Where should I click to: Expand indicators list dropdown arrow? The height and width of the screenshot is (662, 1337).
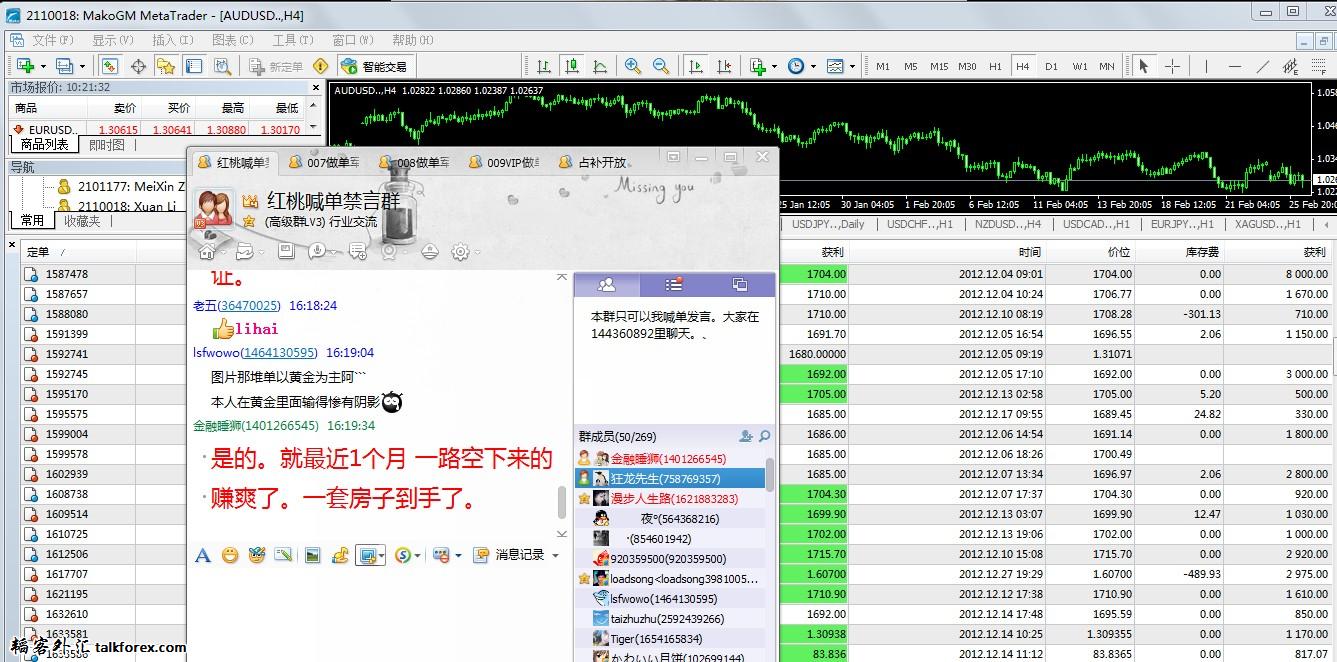click(774, 67)
